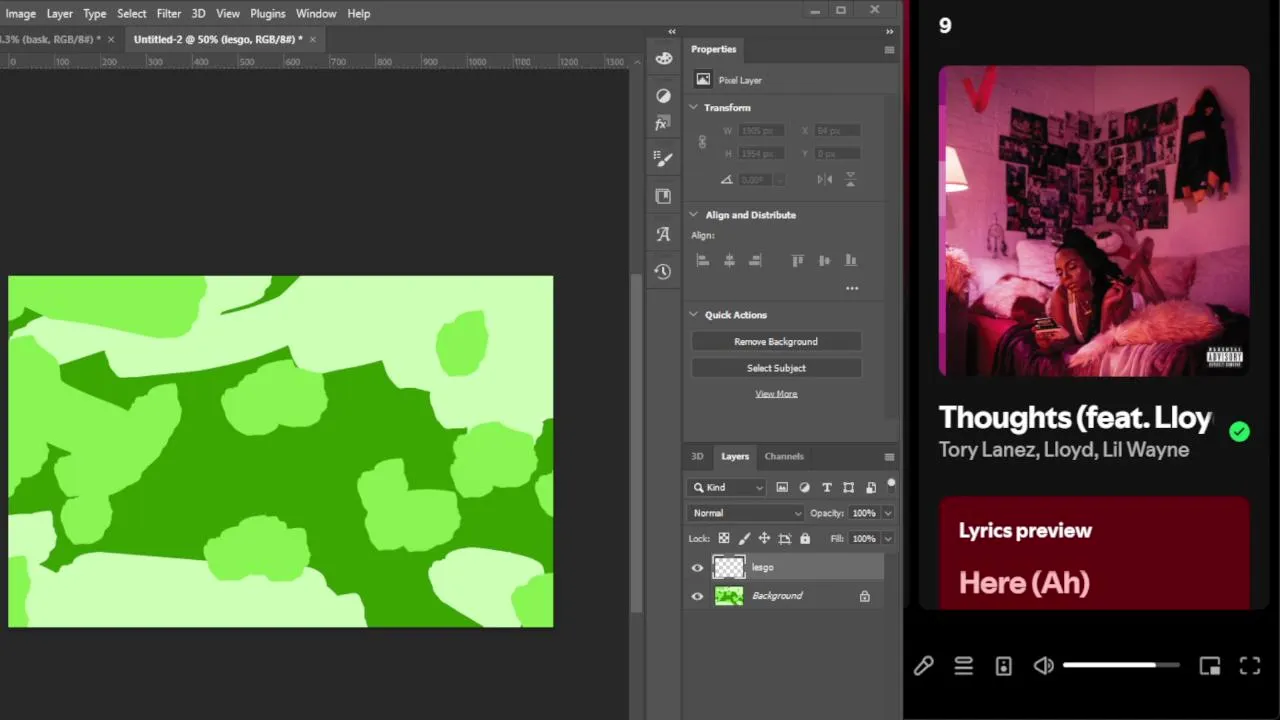
Task: Open Spotify miniplayer icon
Action: [x=1210, y=666]
